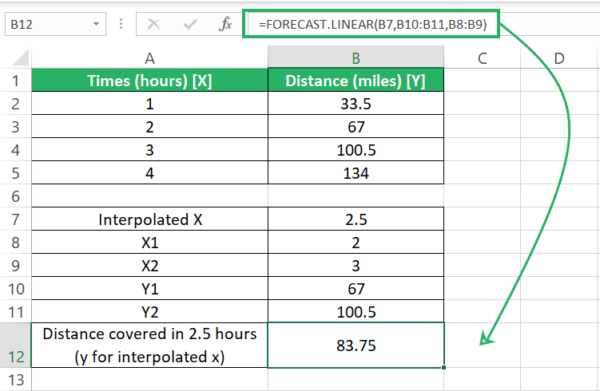Select row 13 header
600x391 pixels.
[x=15, y=380]
